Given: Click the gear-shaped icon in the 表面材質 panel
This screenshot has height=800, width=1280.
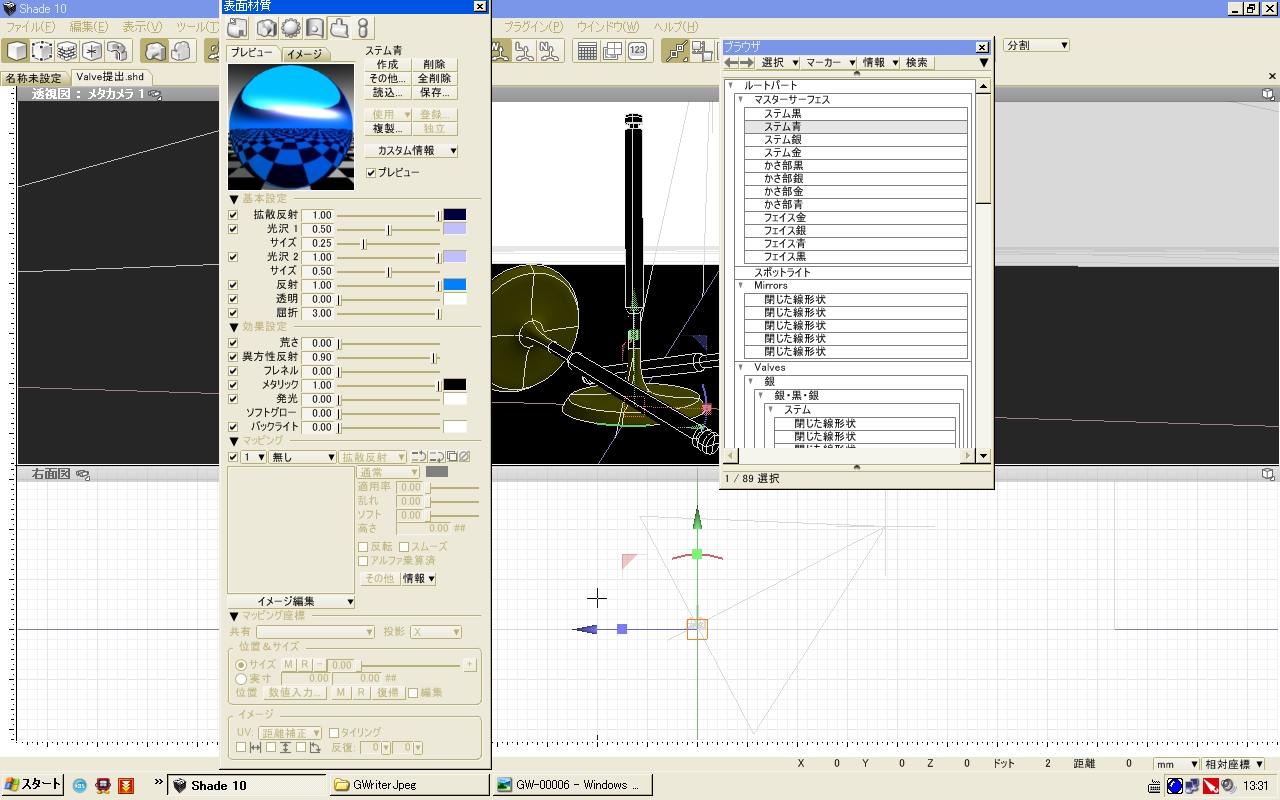Looking at the screenshot, I should coord(290,28).
